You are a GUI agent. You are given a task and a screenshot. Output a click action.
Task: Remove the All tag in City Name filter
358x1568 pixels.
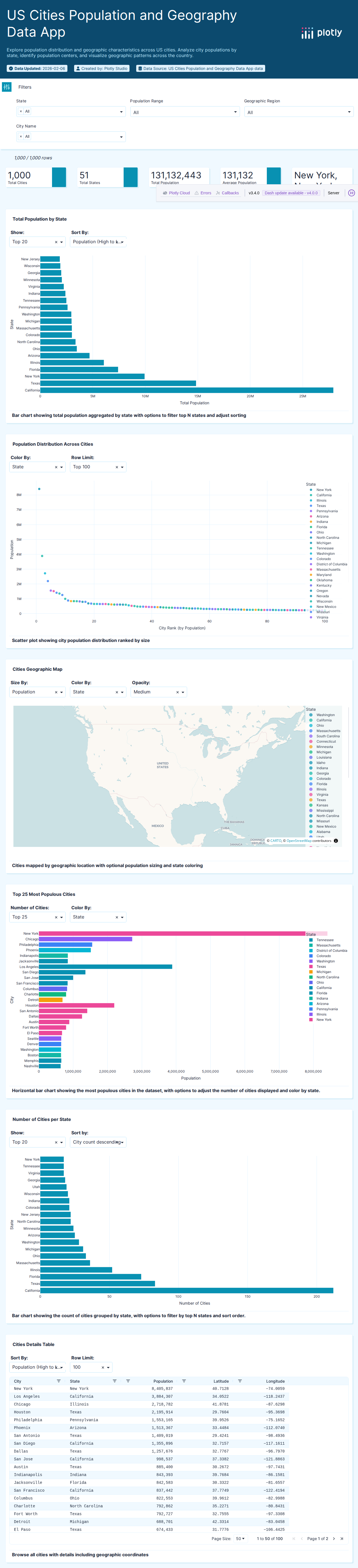(x=21, y=136)
